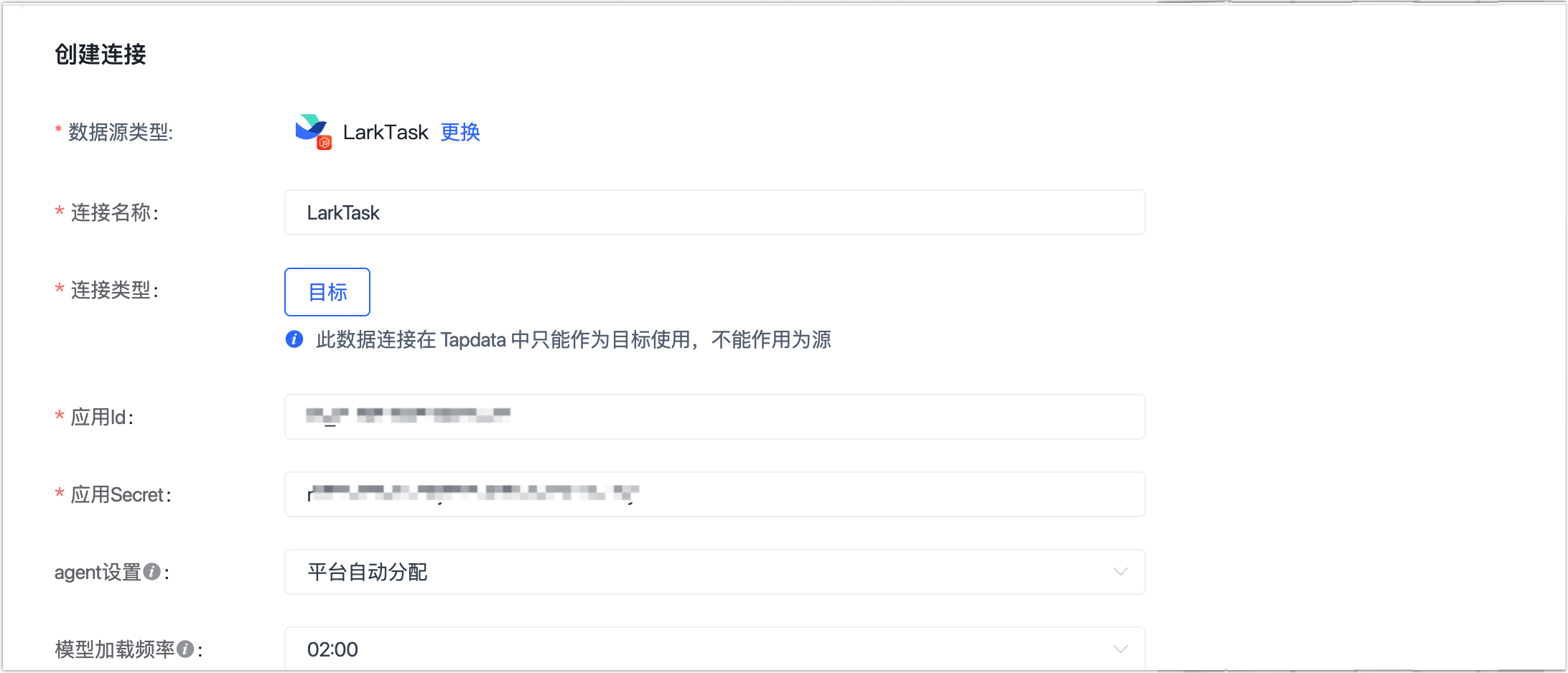Click the LarkTask name beside the logo
Viewport: 1568px width, 673px height.
[x=386, y=132]
